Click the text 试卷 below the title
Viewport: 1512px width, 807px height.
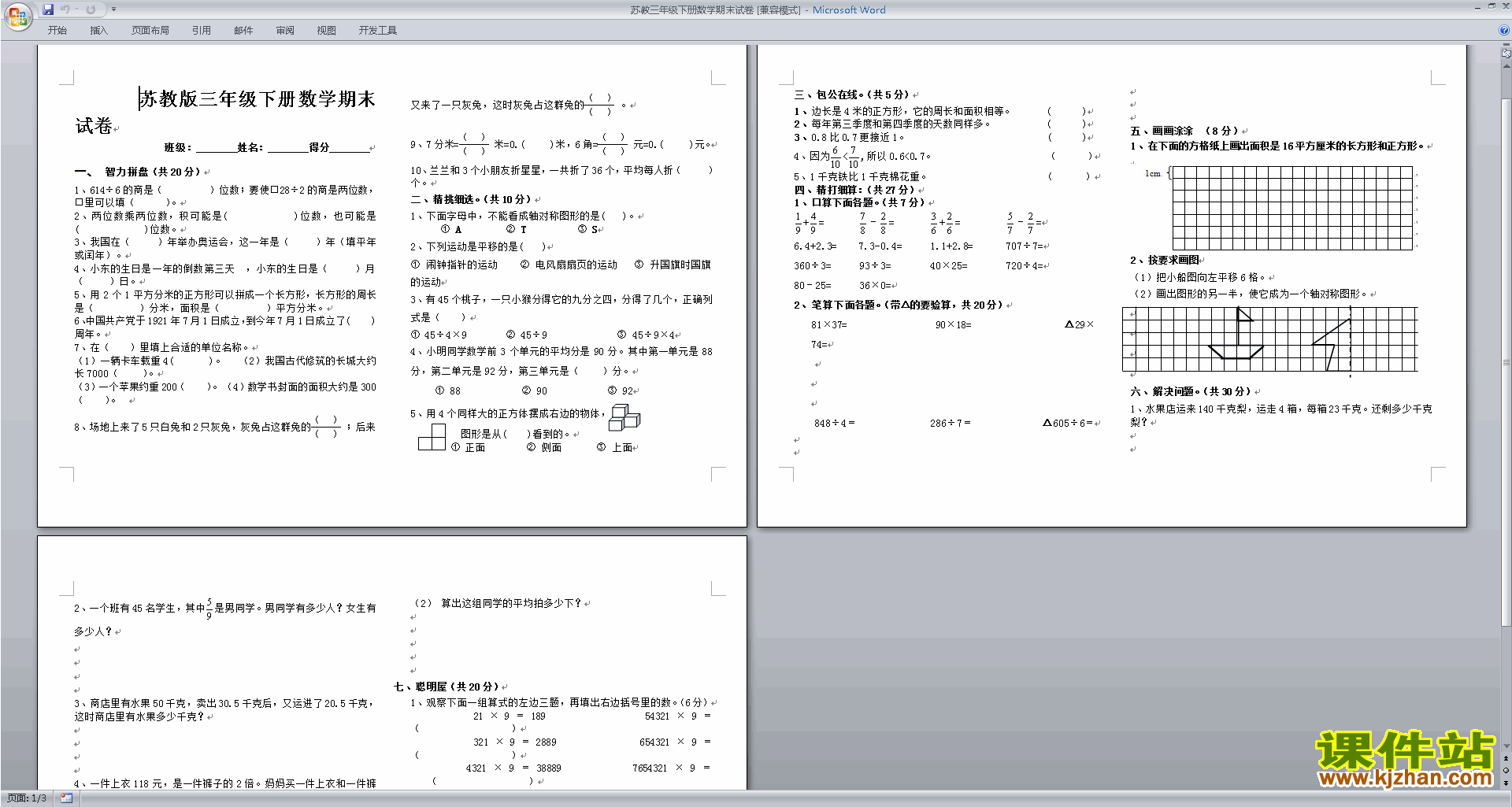tap(94, 126)
